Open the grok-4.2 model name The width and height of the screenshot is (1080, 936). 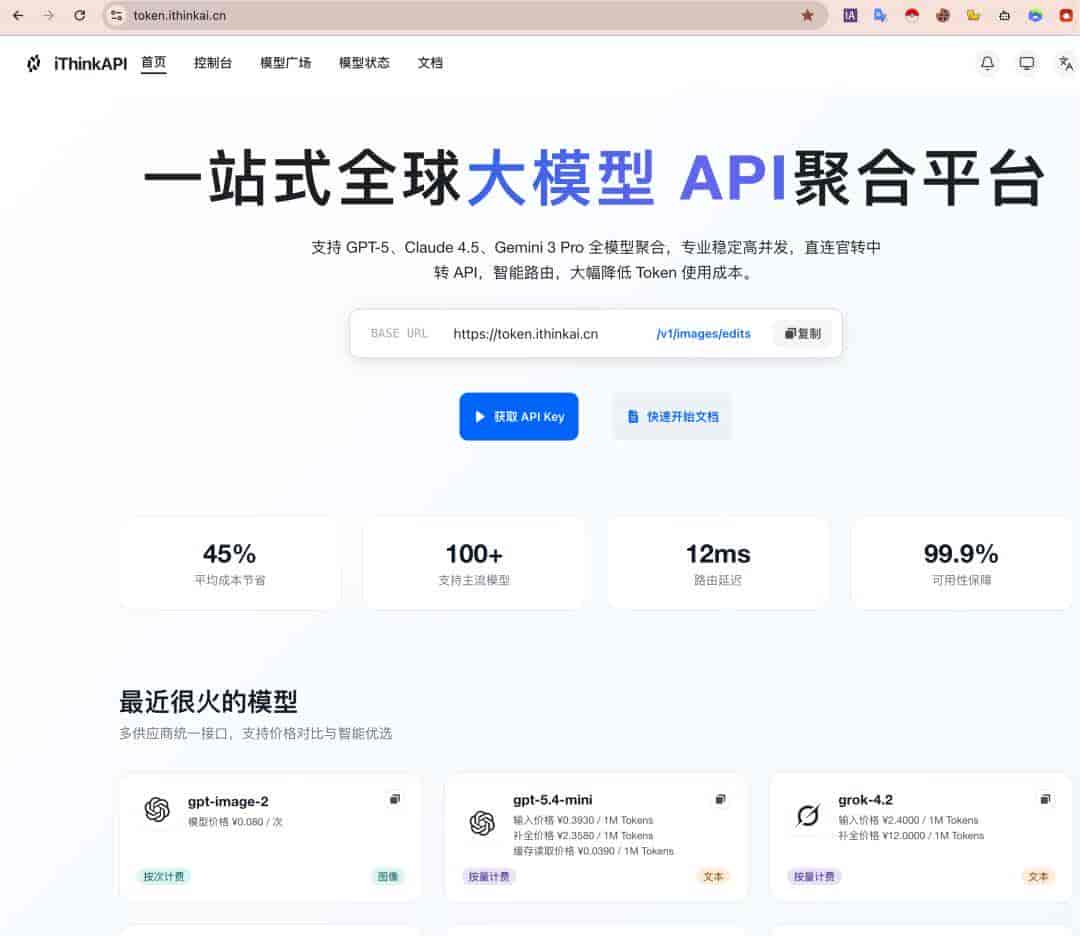pos(865,800)
